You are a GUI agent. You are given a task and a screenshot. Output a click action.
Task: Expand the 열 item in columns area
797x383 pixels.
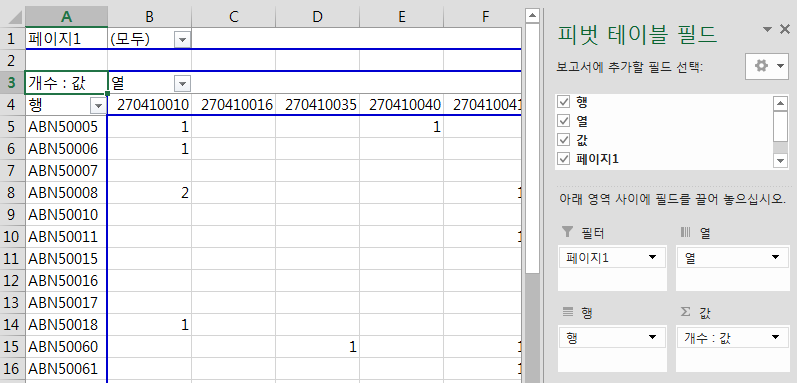coord(776,258)
